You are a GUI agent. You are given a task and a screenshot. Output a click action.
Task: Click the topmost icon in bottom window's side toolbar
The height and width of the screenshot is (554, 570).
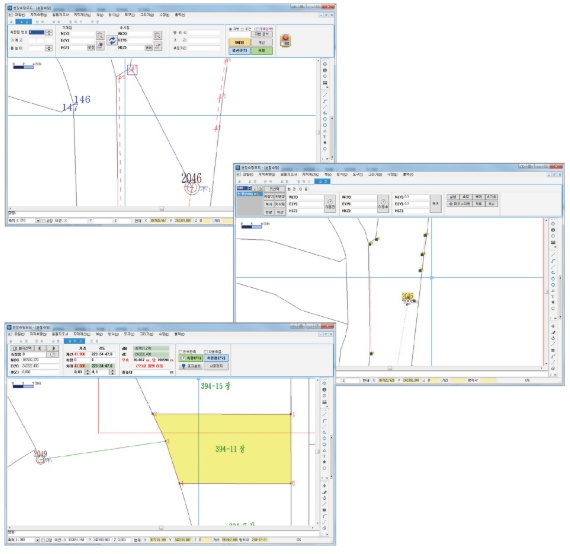tap(325, 383)
